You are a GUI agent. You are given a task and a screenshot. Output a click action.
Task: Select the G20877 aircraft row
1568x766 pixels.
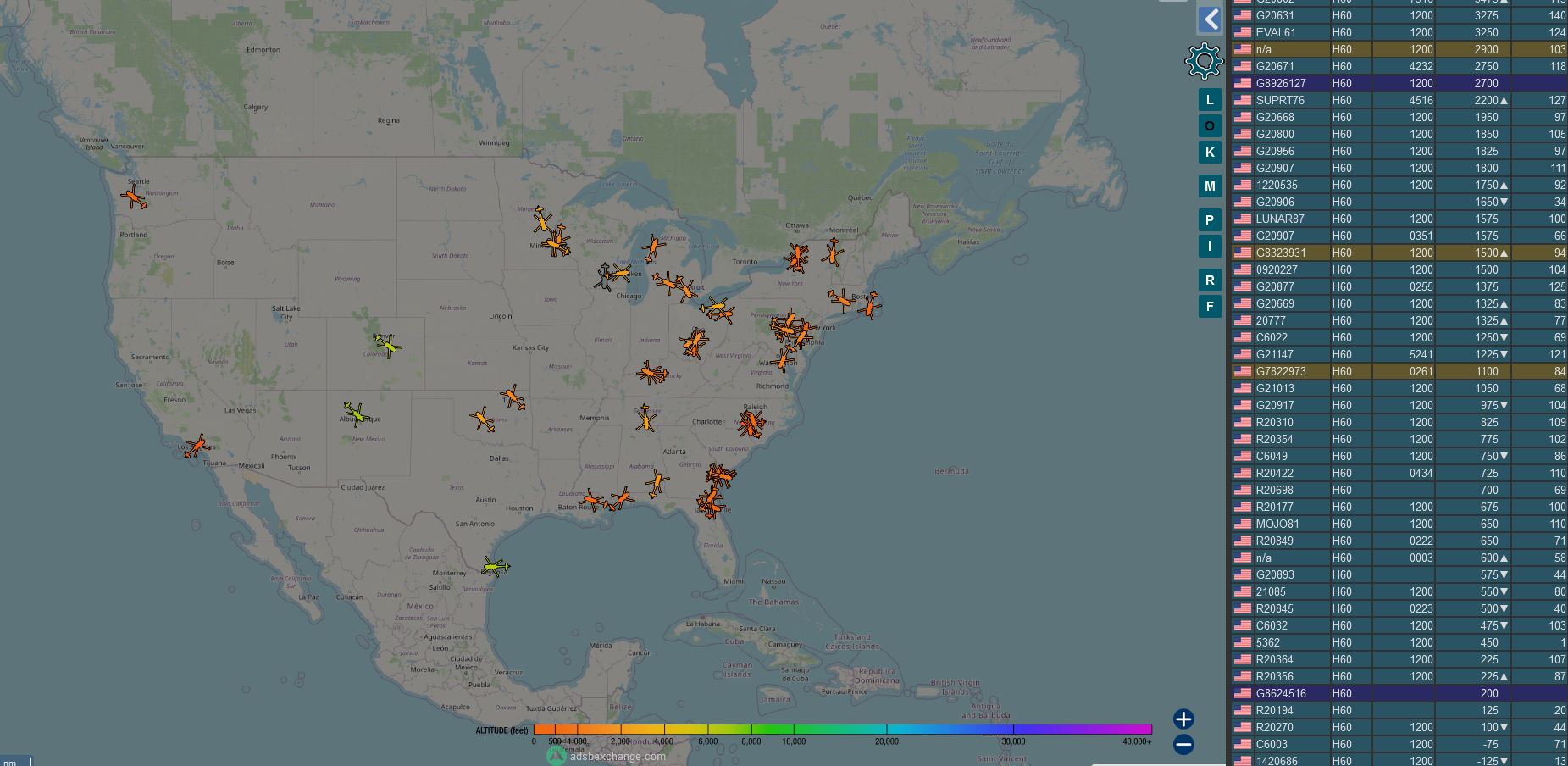point(1399,286)
